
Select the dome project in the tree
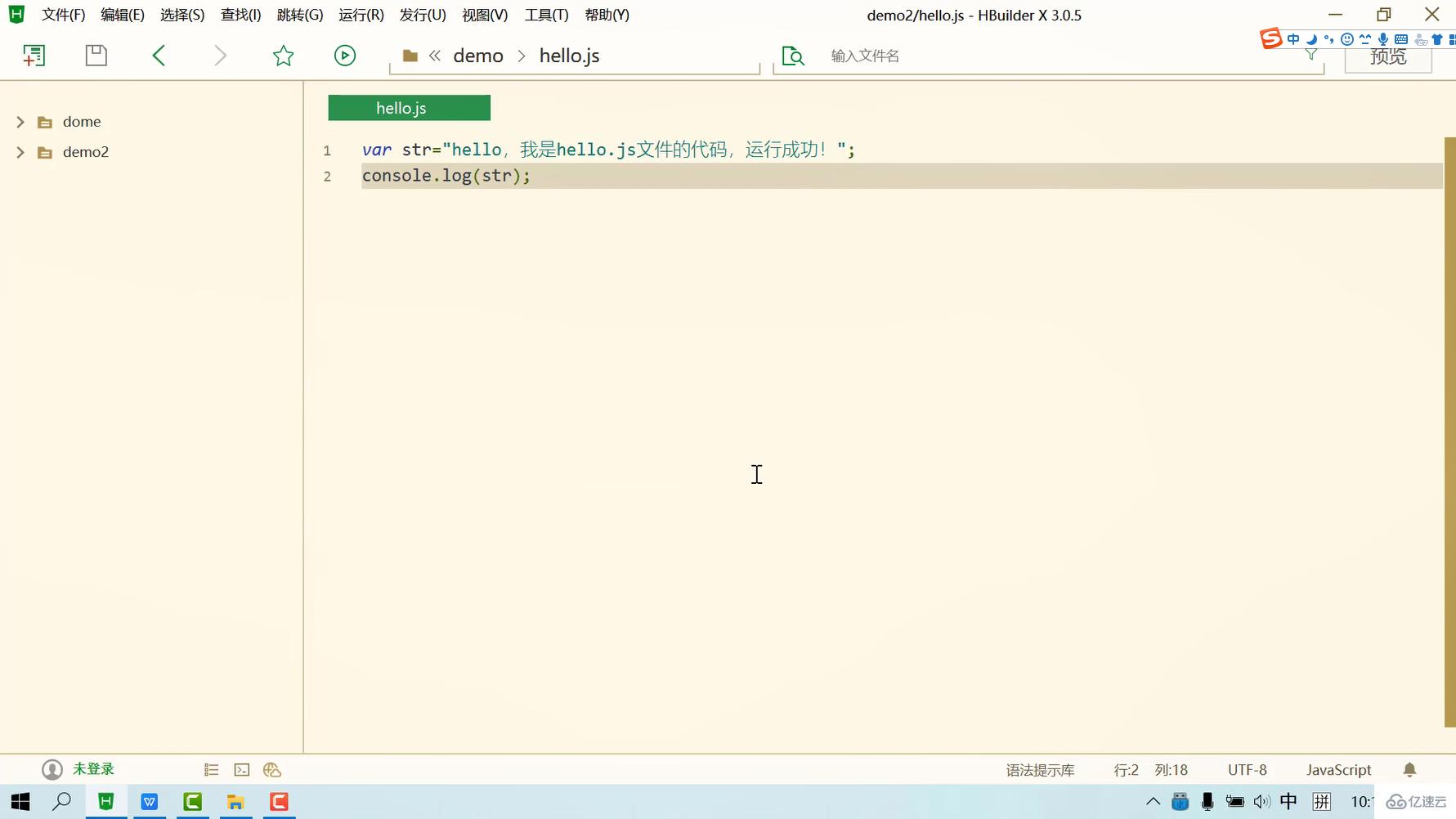(x=82, y=122)
